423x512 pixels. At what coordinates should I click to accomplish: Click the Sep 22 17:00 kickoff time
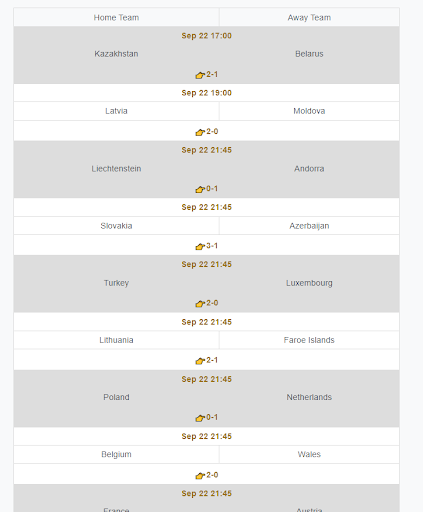tap(207, 36)
